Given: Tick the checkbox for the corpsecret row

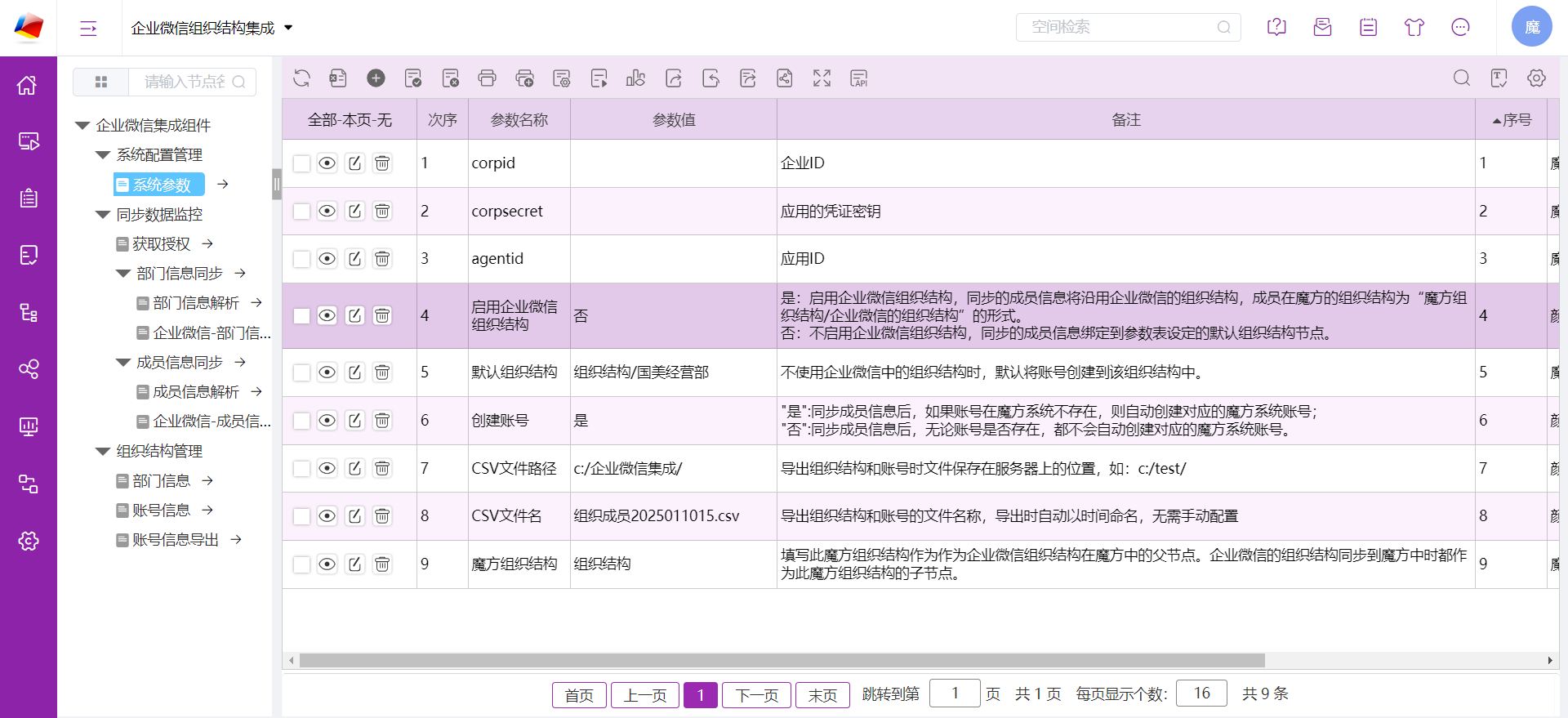Looking at the screenshot, I should click(301, 212).
